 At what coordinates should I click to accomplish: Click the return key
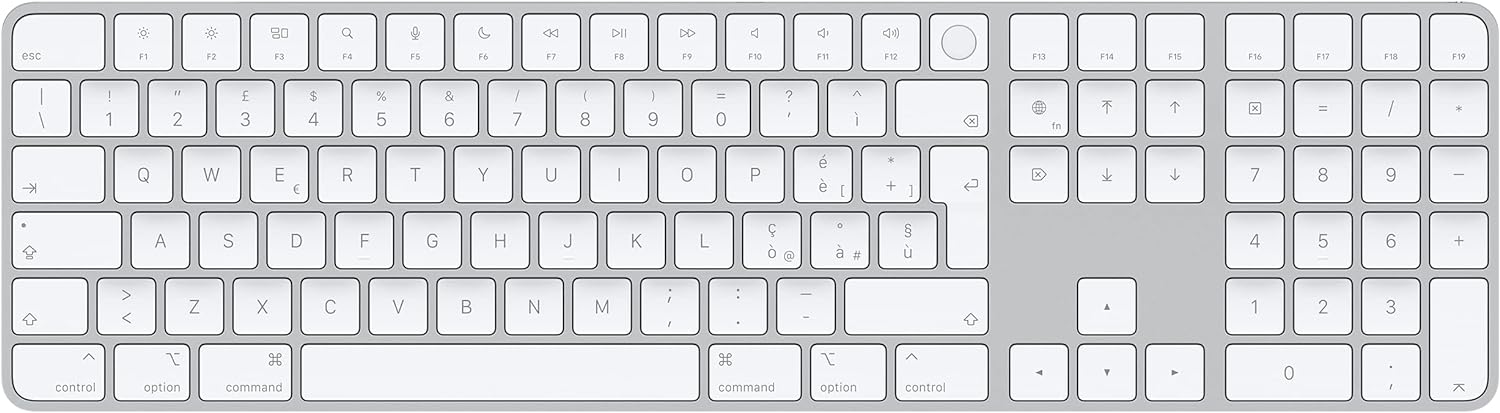click(960, 207)
